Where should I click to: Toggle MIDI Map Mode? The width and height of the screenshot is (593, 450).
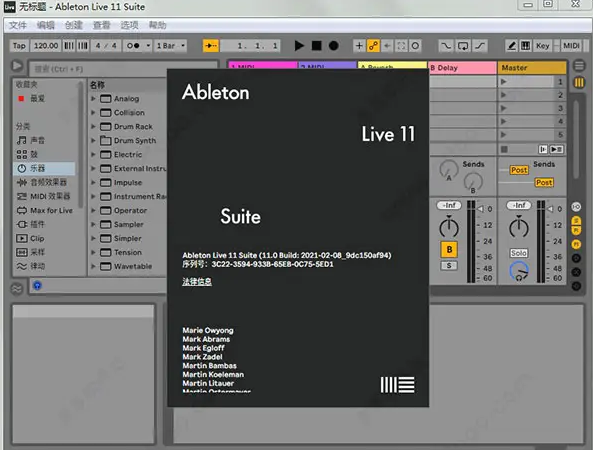pyautogui.click(x=571, y=46)
